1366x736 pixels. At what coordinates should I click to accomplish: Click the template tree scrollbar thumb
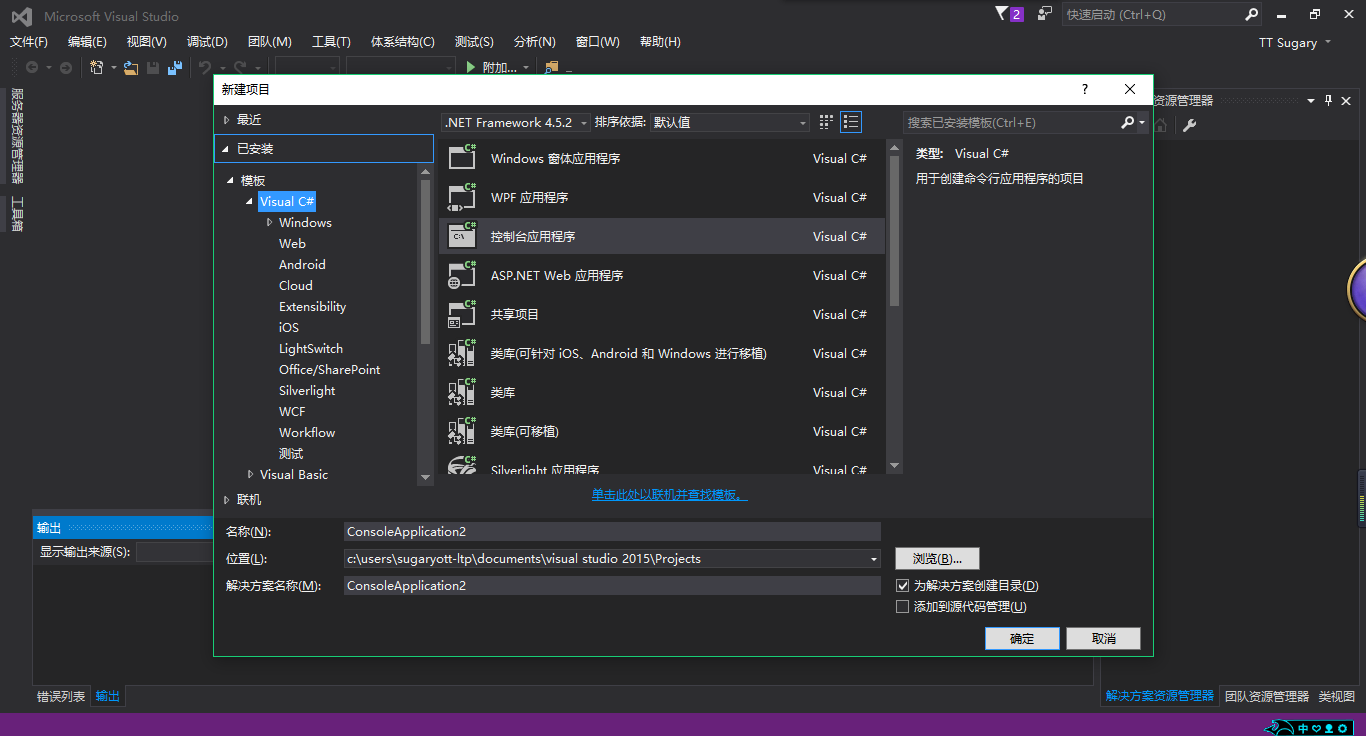click(425, 262)
